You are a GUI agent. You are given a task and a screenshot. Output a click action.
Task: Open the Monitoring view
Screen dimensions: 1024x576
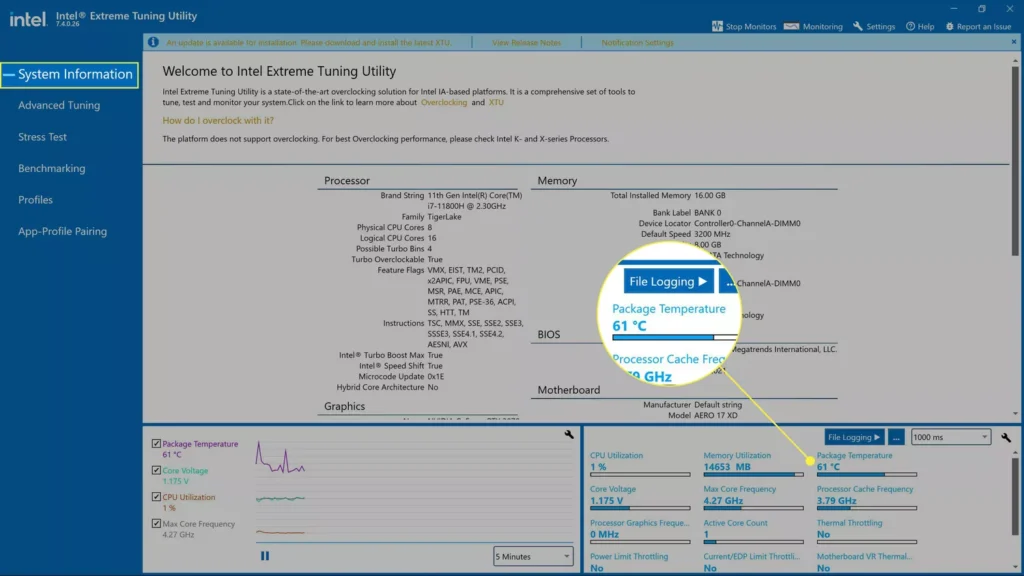click(813, 26)
